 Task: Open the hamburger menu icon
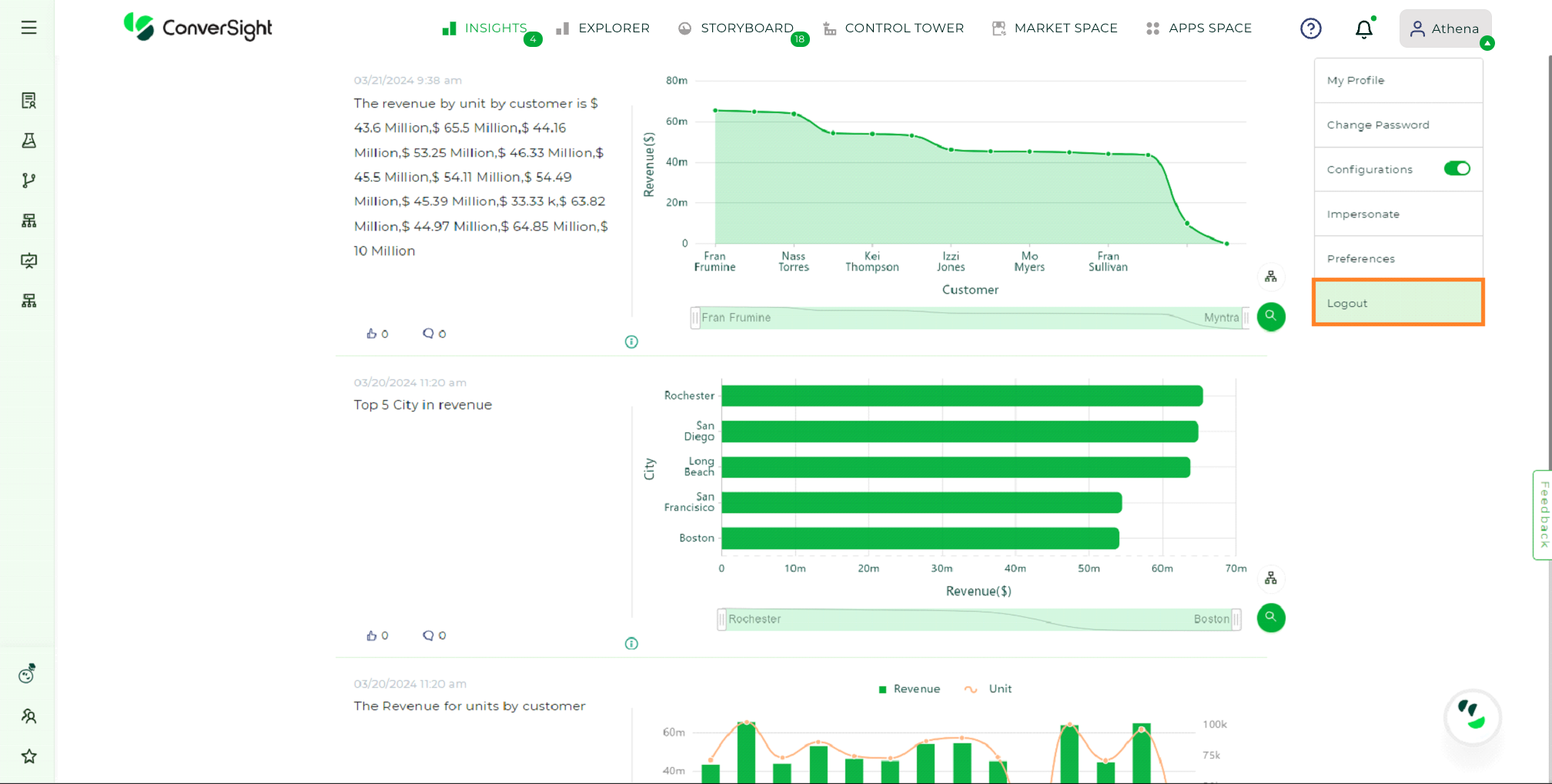pos(28,28)
